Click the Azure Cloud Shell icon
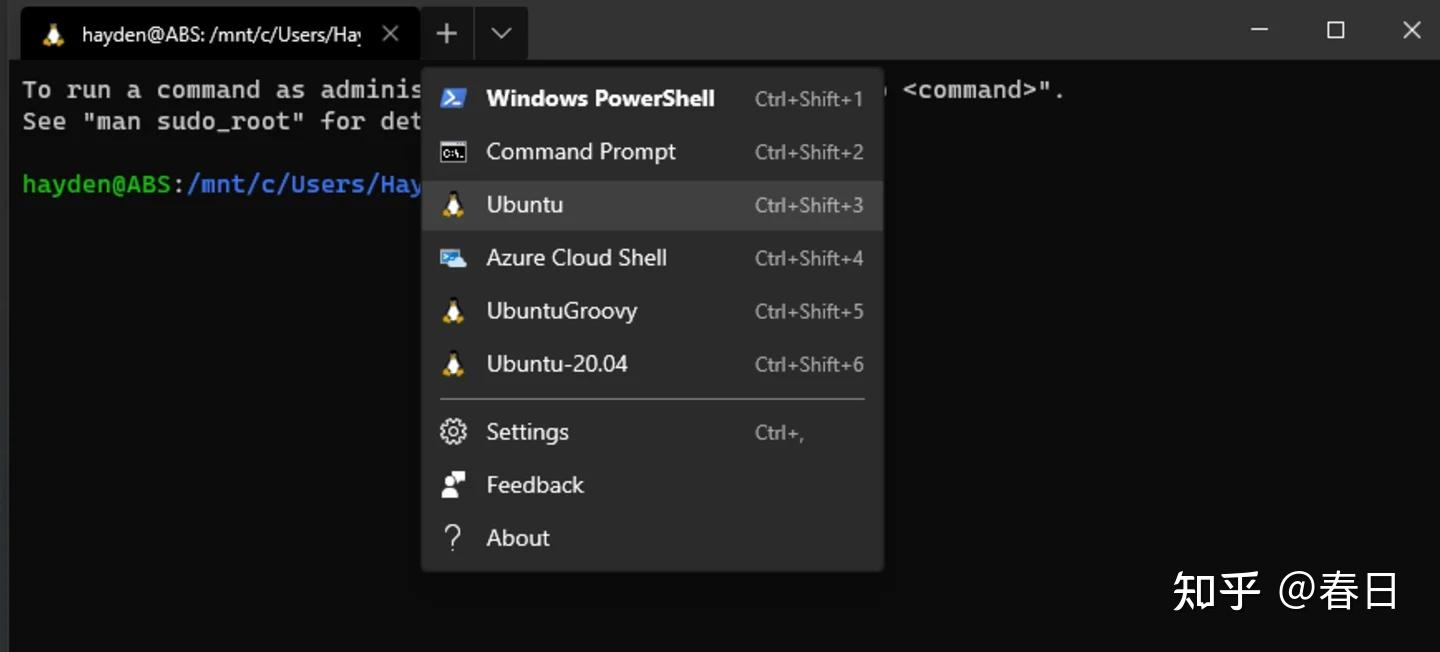1440x652 pixels. pyautogui.click(x=453, y=257)
